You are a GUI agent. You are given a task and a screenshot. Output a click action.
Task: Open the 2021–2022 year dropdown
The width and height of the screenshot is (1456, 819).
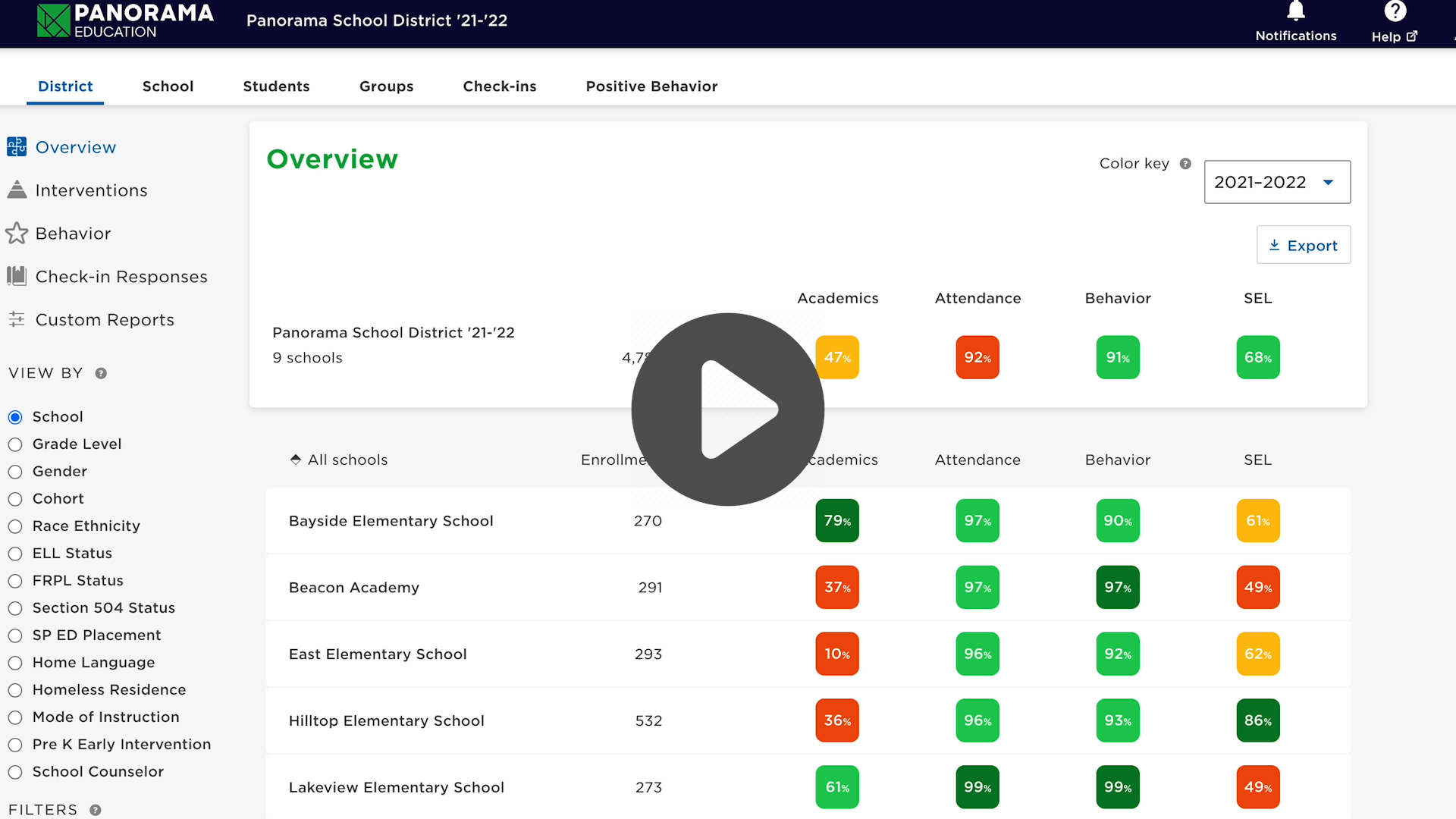(x=1277, y=182)
